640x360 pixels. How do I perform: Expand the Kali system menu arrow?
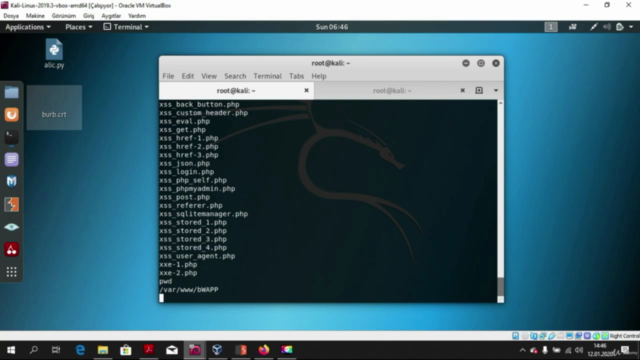pyautogui.click(x=631, y=27)
